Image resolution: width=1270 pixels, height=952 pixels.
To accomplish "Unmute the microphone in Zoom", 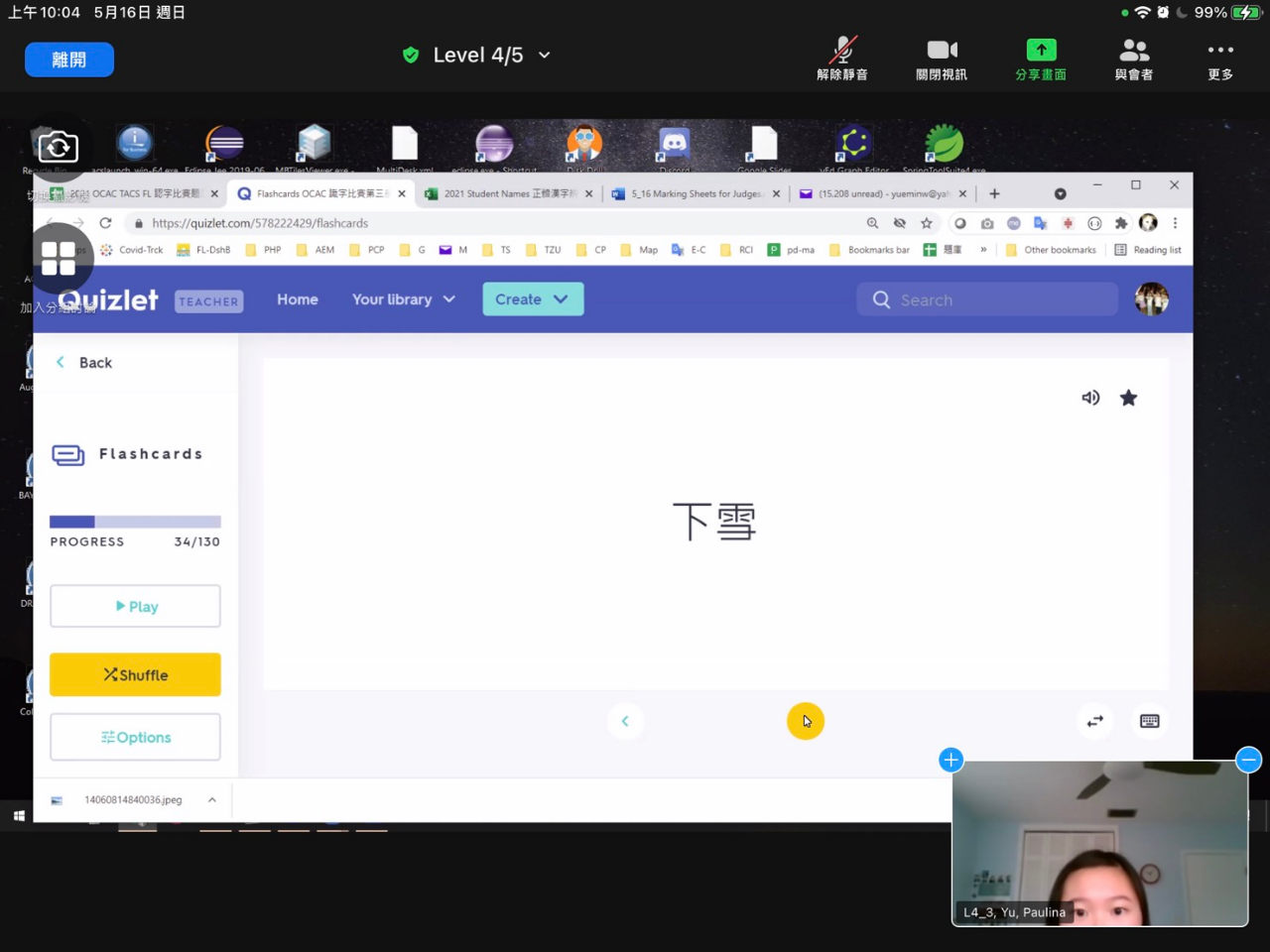I will coord(841,59).
